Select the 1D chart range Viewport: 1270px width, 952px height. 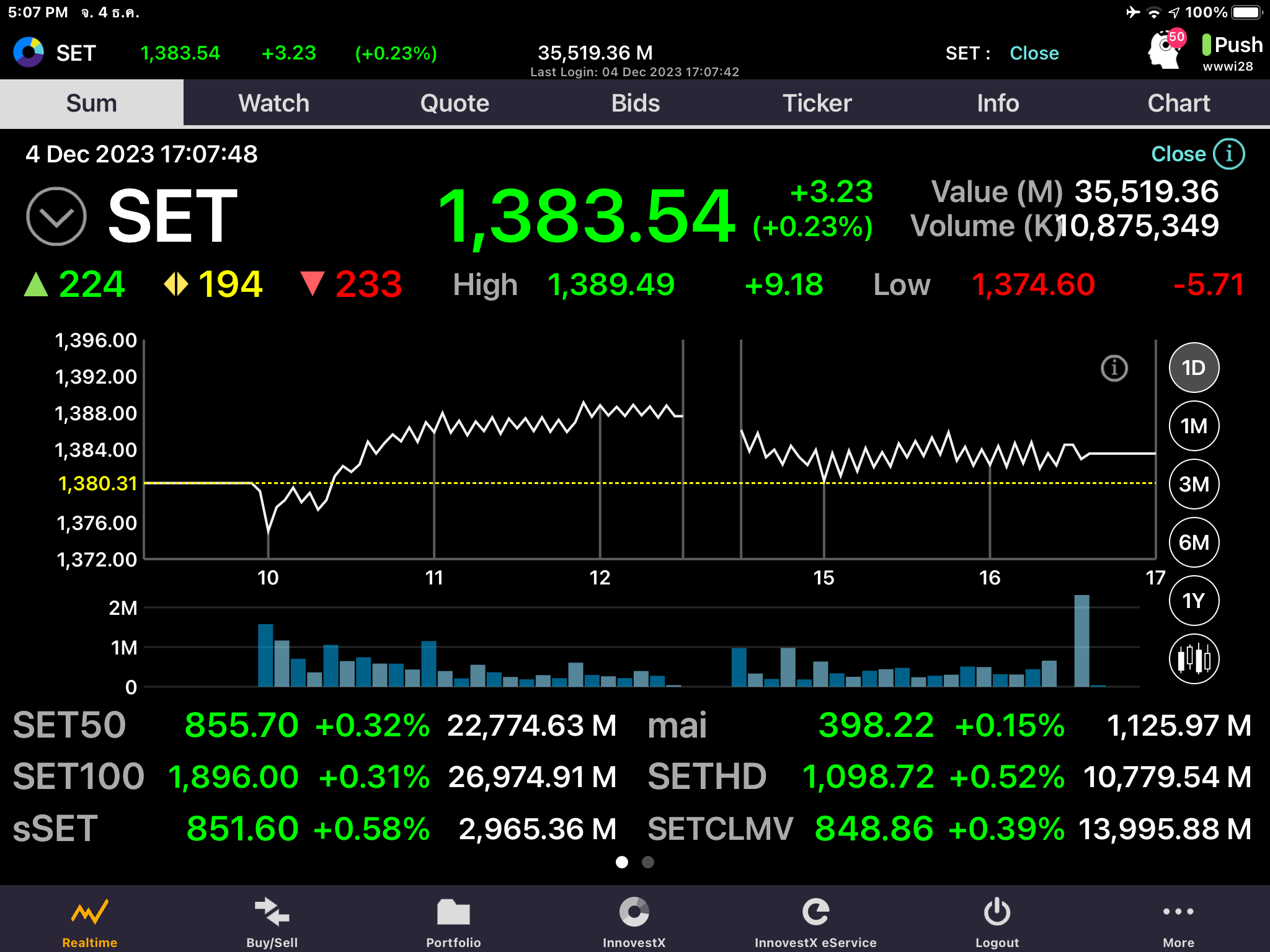coord(1194,368)
